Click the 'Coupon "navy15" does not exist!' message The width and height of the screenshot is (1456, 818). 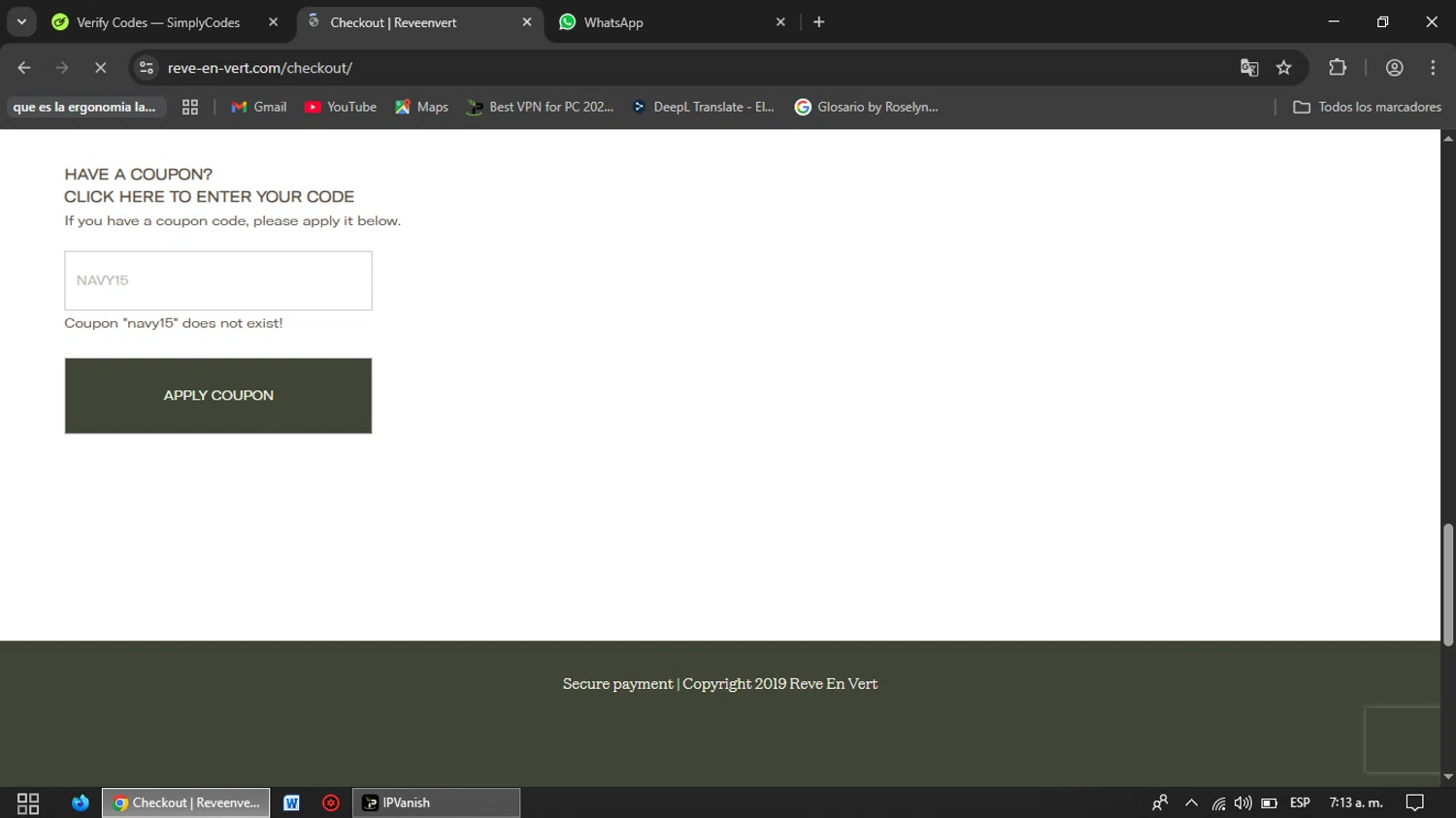(174, 323)
